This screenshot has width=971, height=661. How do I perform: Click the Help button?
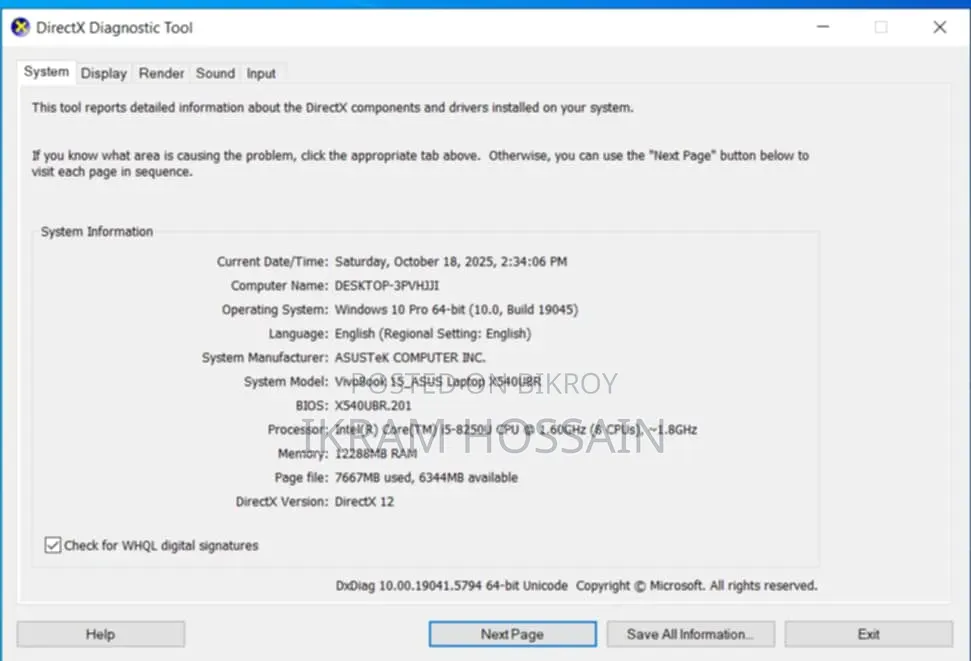coord(100,634)
